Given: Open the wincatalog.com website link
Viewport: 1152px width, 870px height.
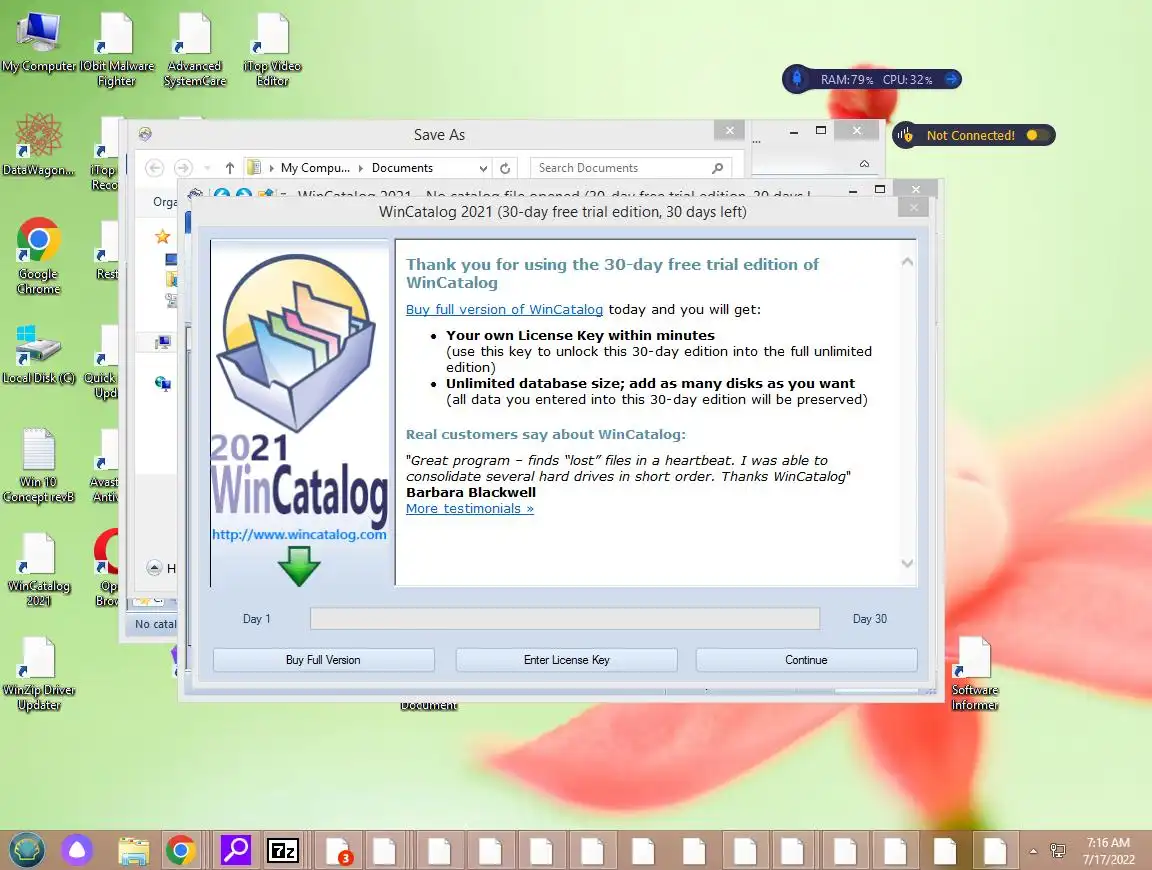Looking at the screenshot, I should coord(299,534).
